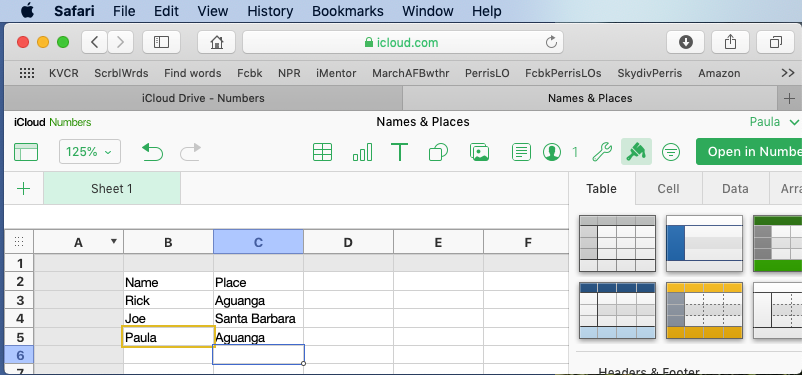Image resolution: width=802 pixels, height=375 pixels.
Task: Select the yellow table style thumbnail
Action: 704,311
